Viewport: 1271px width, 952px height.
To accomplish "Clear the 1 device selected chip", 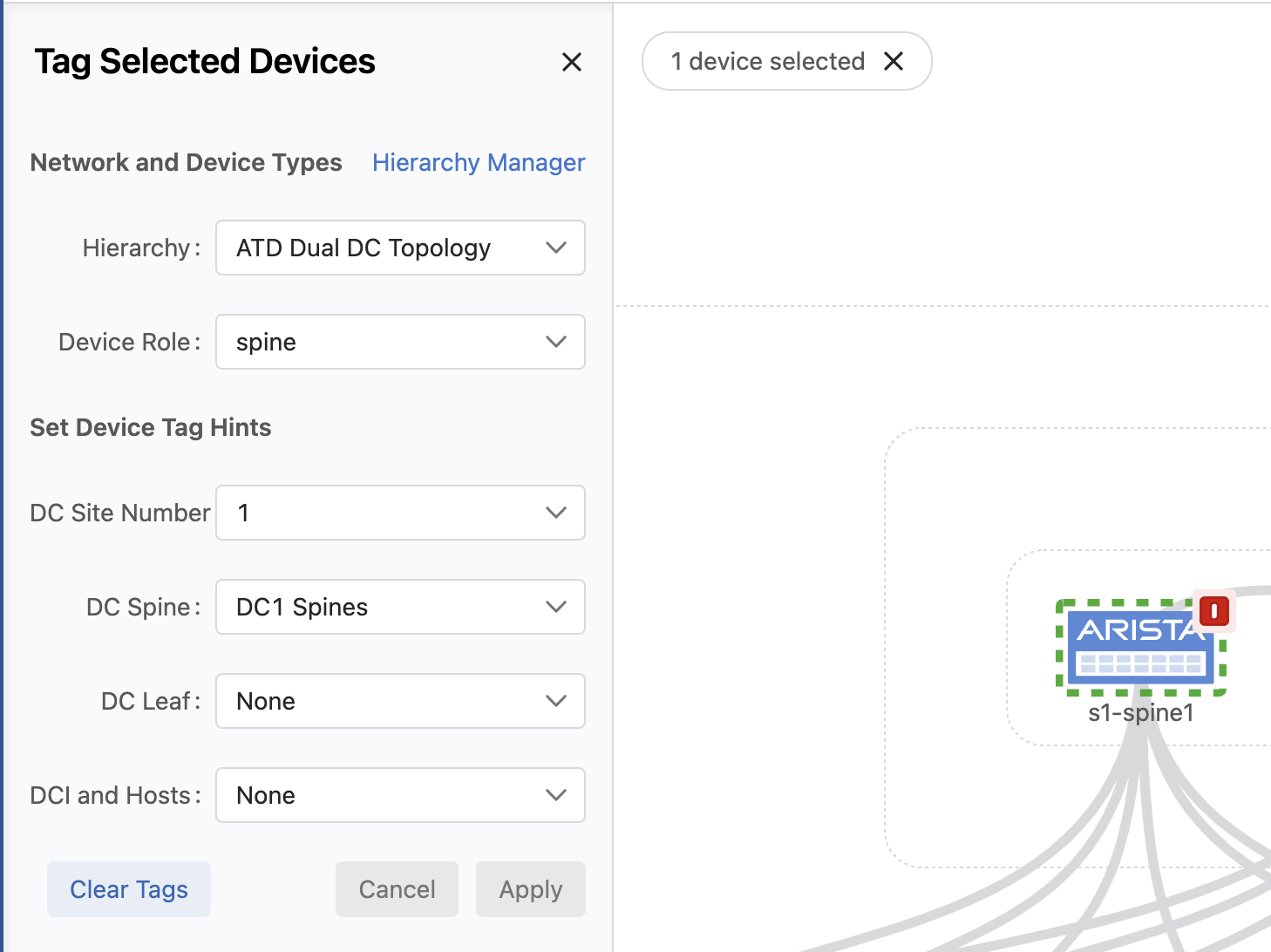I will pyautogui.click(x=894, y=61).
